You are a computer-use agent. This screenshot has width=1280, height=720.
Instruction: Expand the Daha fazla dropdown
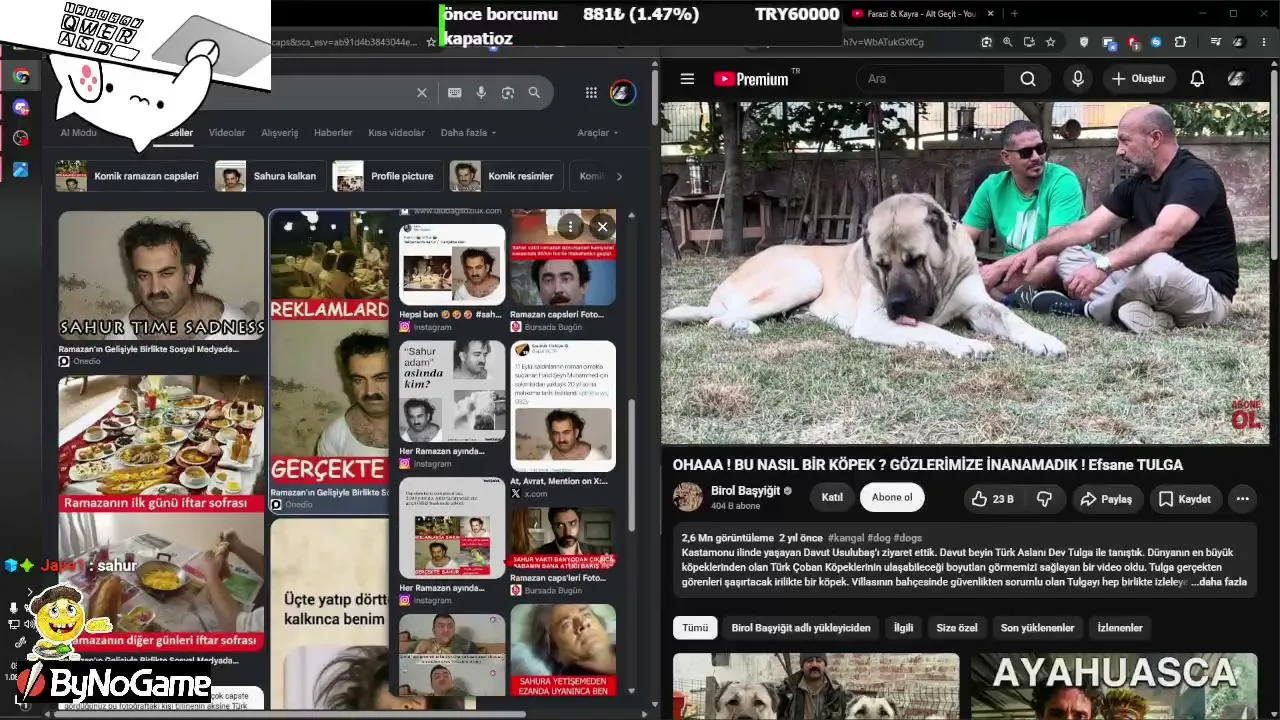(x=468, y=133)
